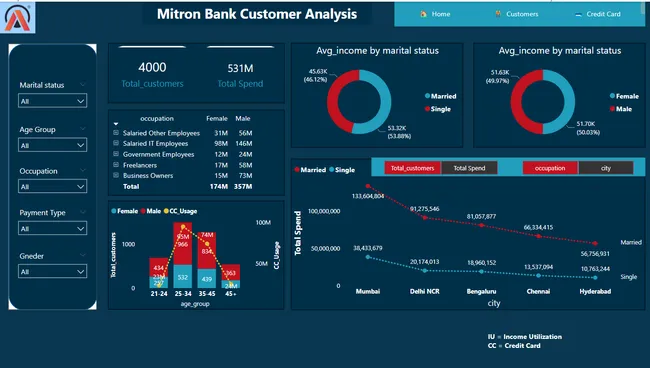Click Married legend in first donut chart
The width and height of the screenshot is (650, 368).
(x=440, y=96)
